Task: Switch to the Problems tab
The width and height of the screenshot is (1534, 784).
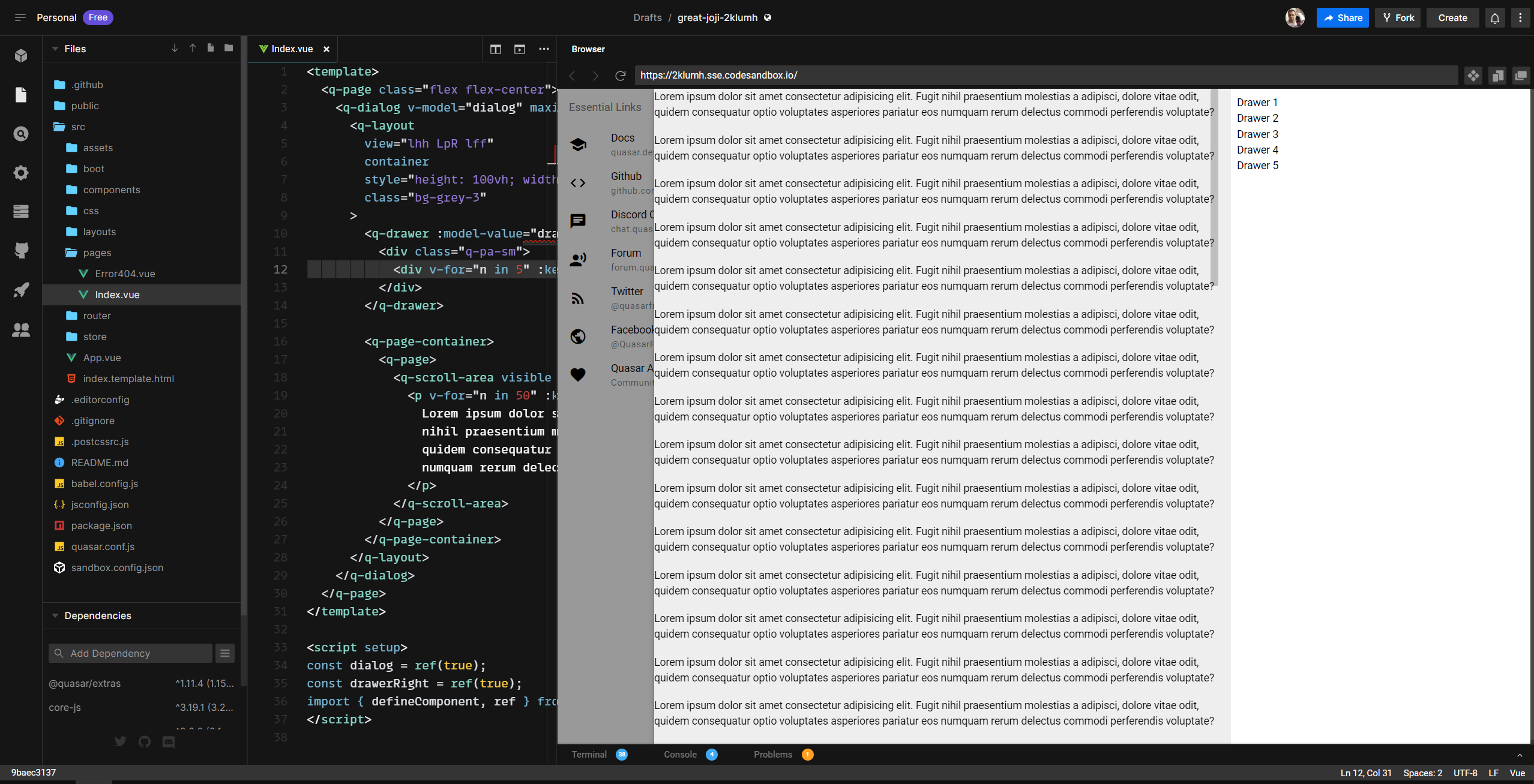Action: [x=772, y=755]
